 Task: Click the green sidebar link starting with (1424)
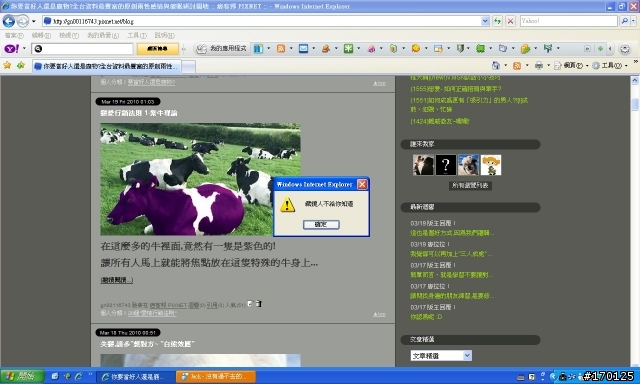coord(440,121)
